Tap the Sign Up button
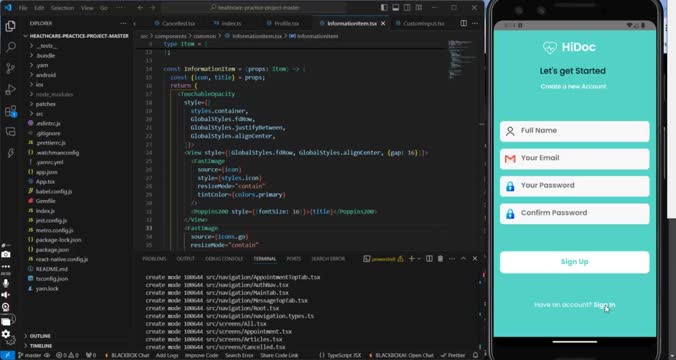 [574, 262]
